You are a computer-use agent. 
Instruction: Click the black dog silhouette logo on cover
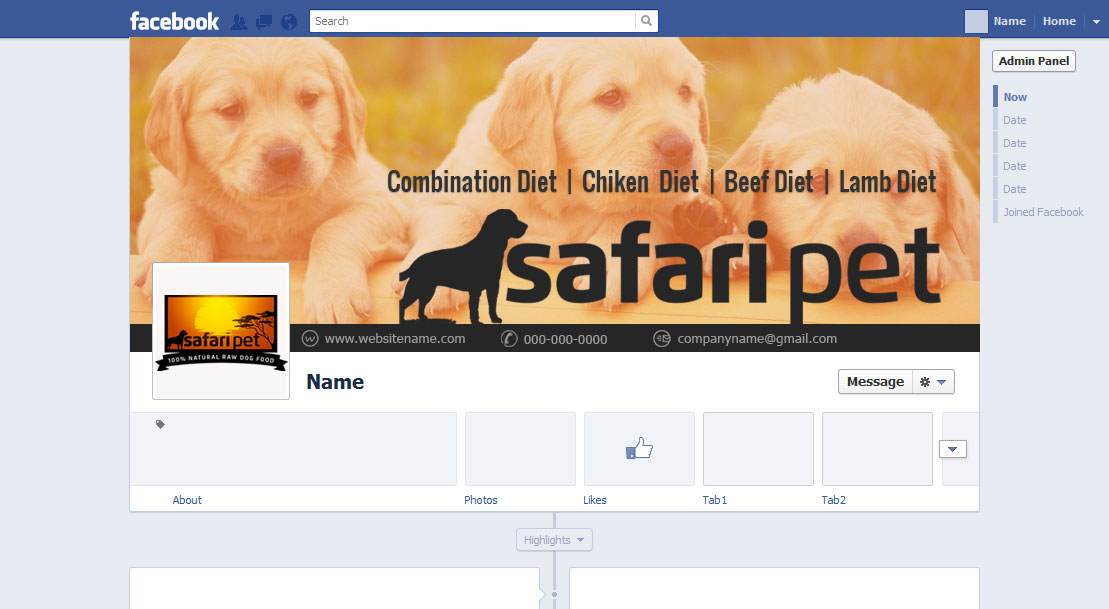tap(461, 265)
